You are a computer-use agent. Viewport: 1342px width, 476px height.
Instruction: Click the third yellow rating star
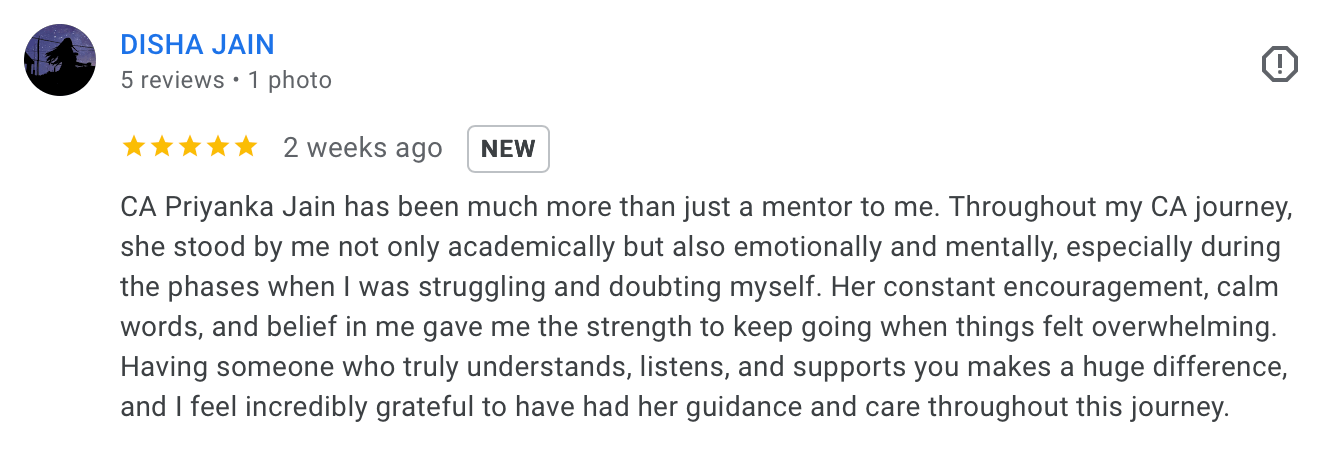189,148
